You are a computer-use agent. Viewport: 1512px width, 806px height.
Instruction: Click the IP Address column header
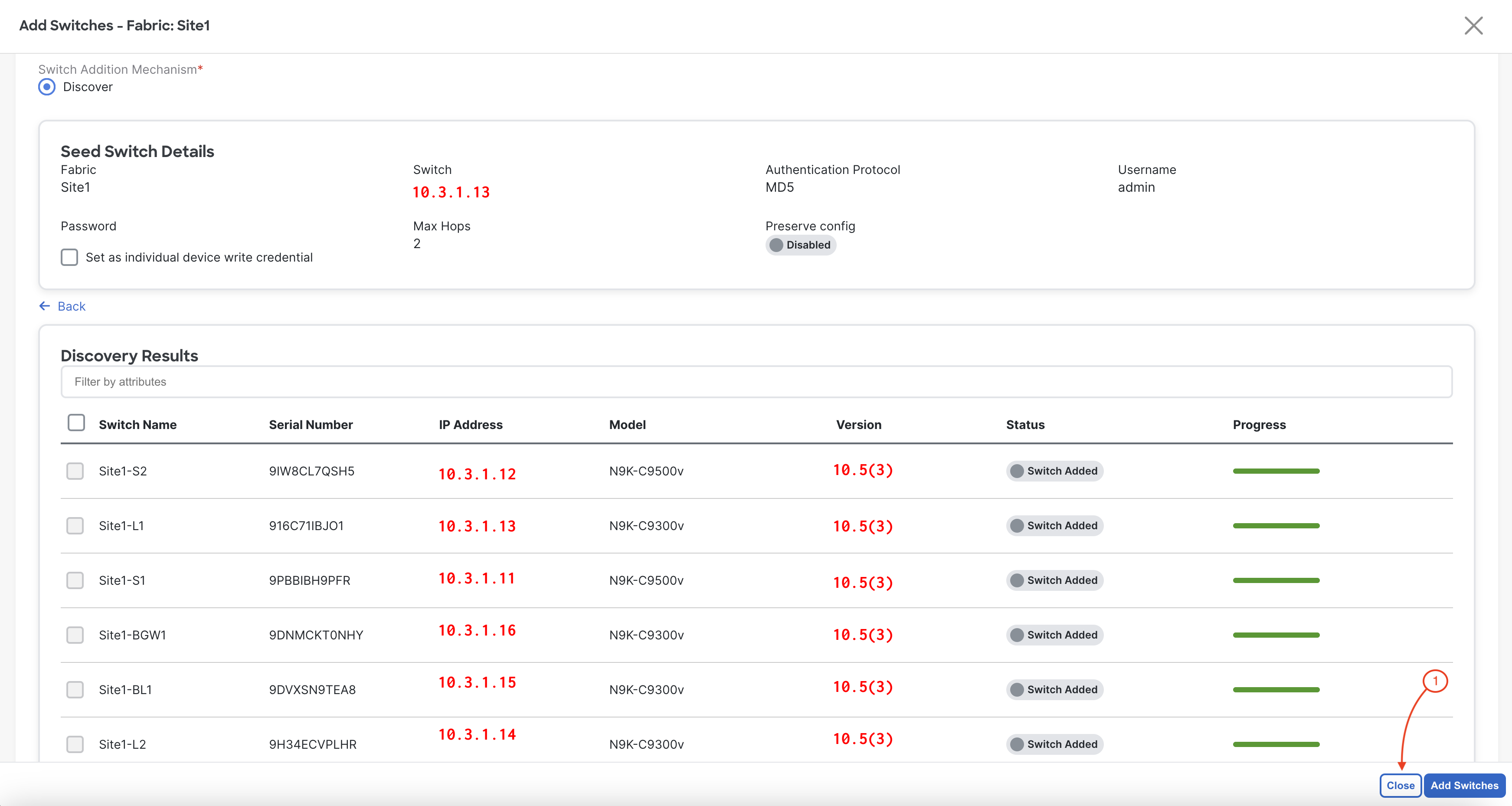pos(470,424)
